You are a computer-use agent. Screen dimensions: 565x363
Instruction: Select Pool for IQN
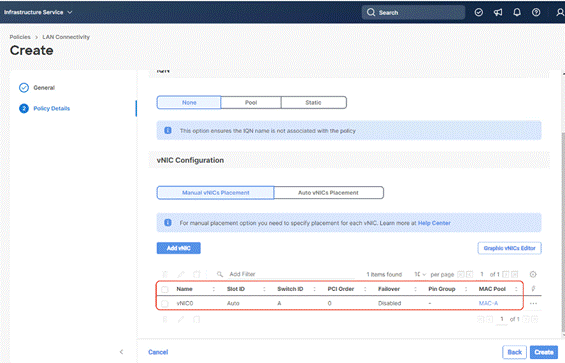251,102
